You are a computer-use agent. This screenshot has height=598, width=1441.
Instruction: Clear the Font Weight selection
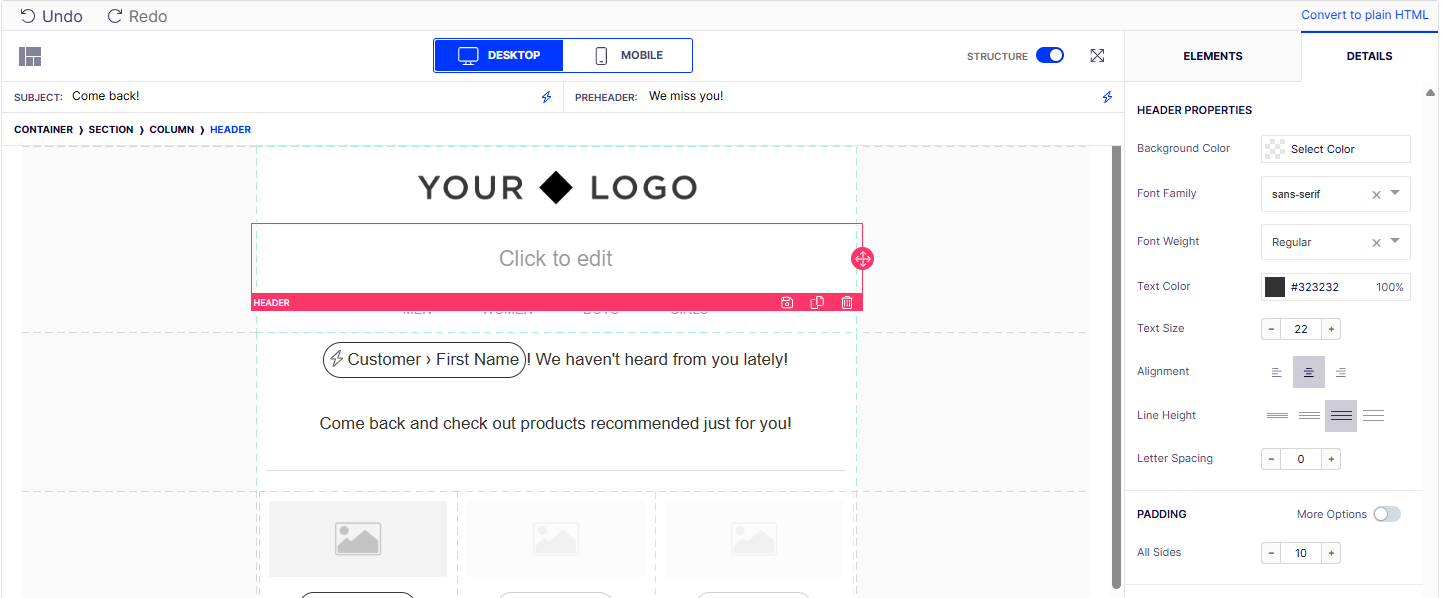point(1376,243)
